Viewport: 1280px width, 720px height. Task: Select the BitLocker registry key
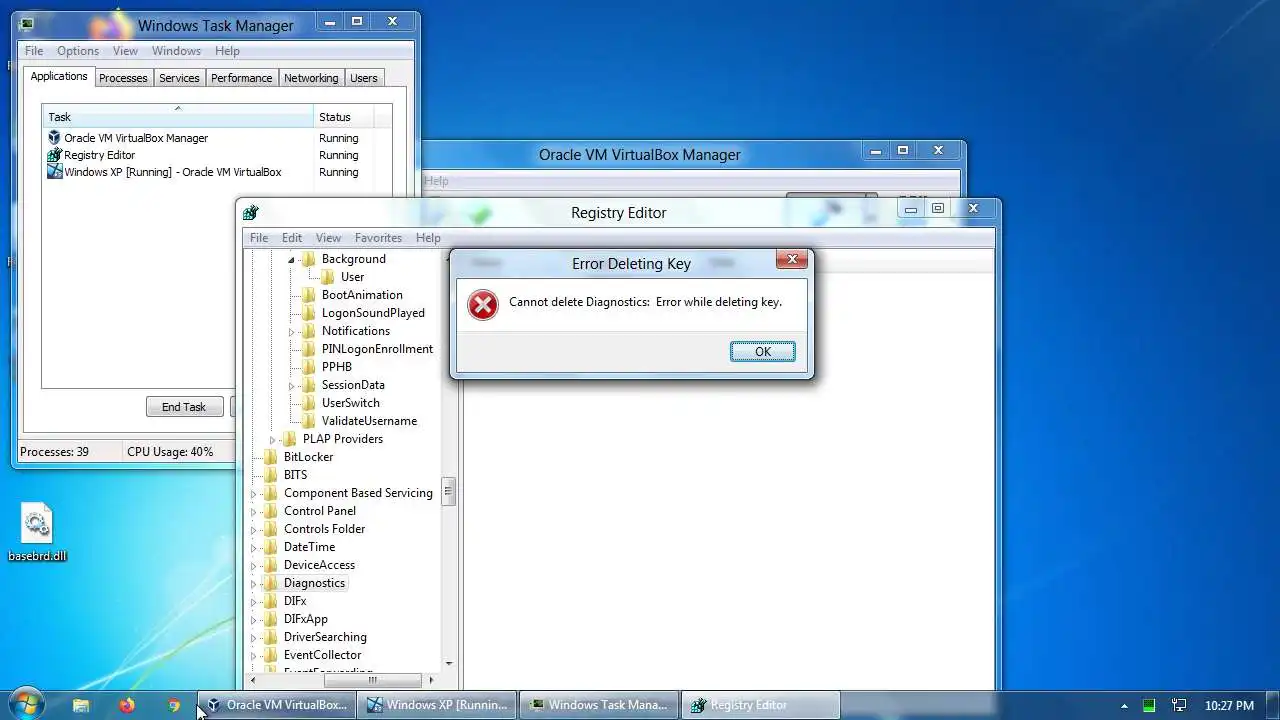(x=308, y=457)
